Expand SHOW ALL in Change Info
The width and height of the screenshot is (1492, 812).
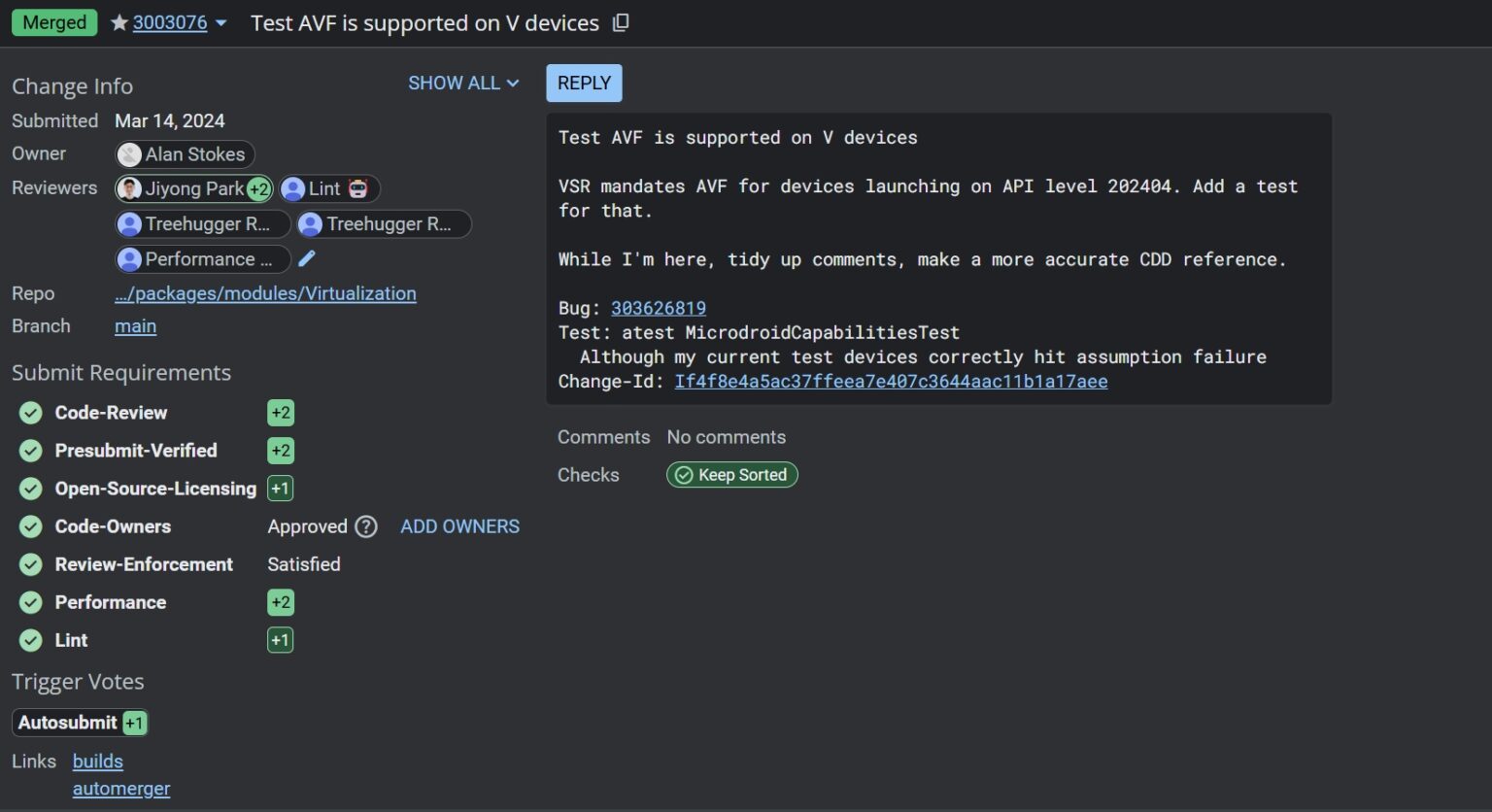click(x=463, y=84)
